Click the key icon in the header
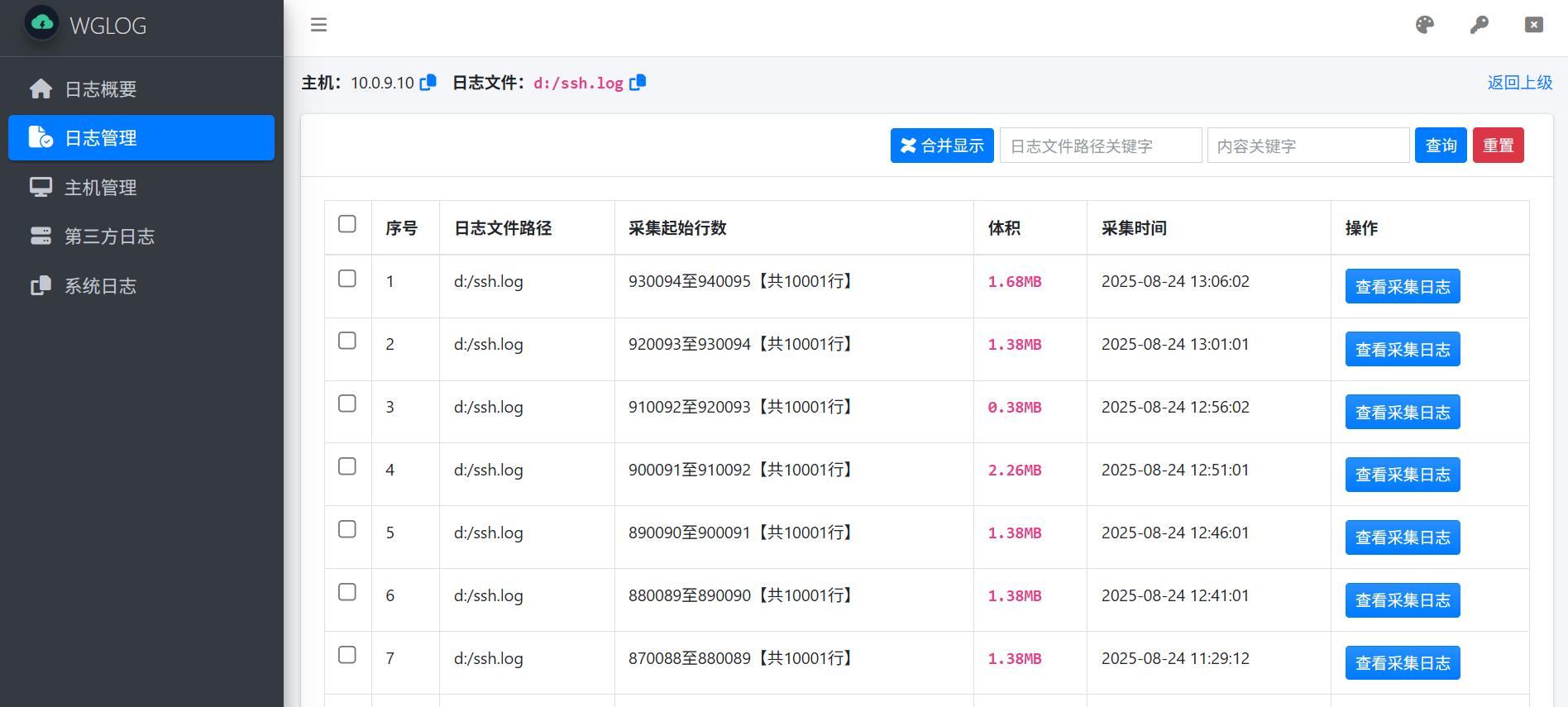Viewport: 1568px width, 707px height. 1479,25
